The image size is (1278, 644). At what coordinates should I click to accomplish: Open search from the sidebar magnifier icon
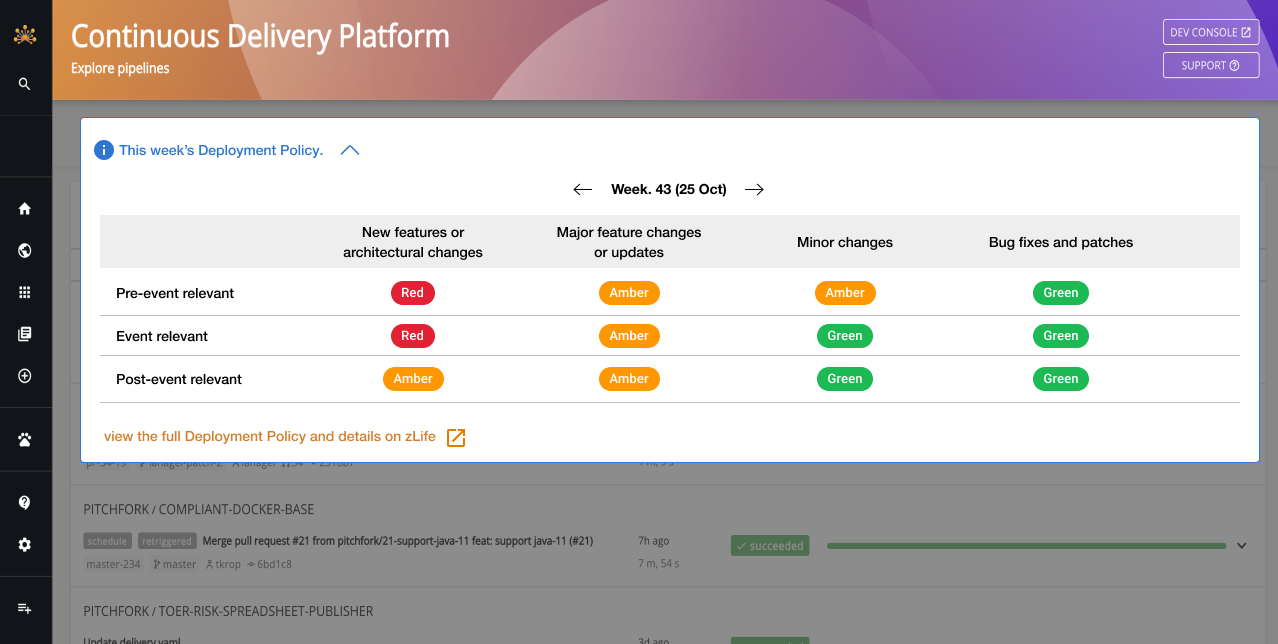25,84
